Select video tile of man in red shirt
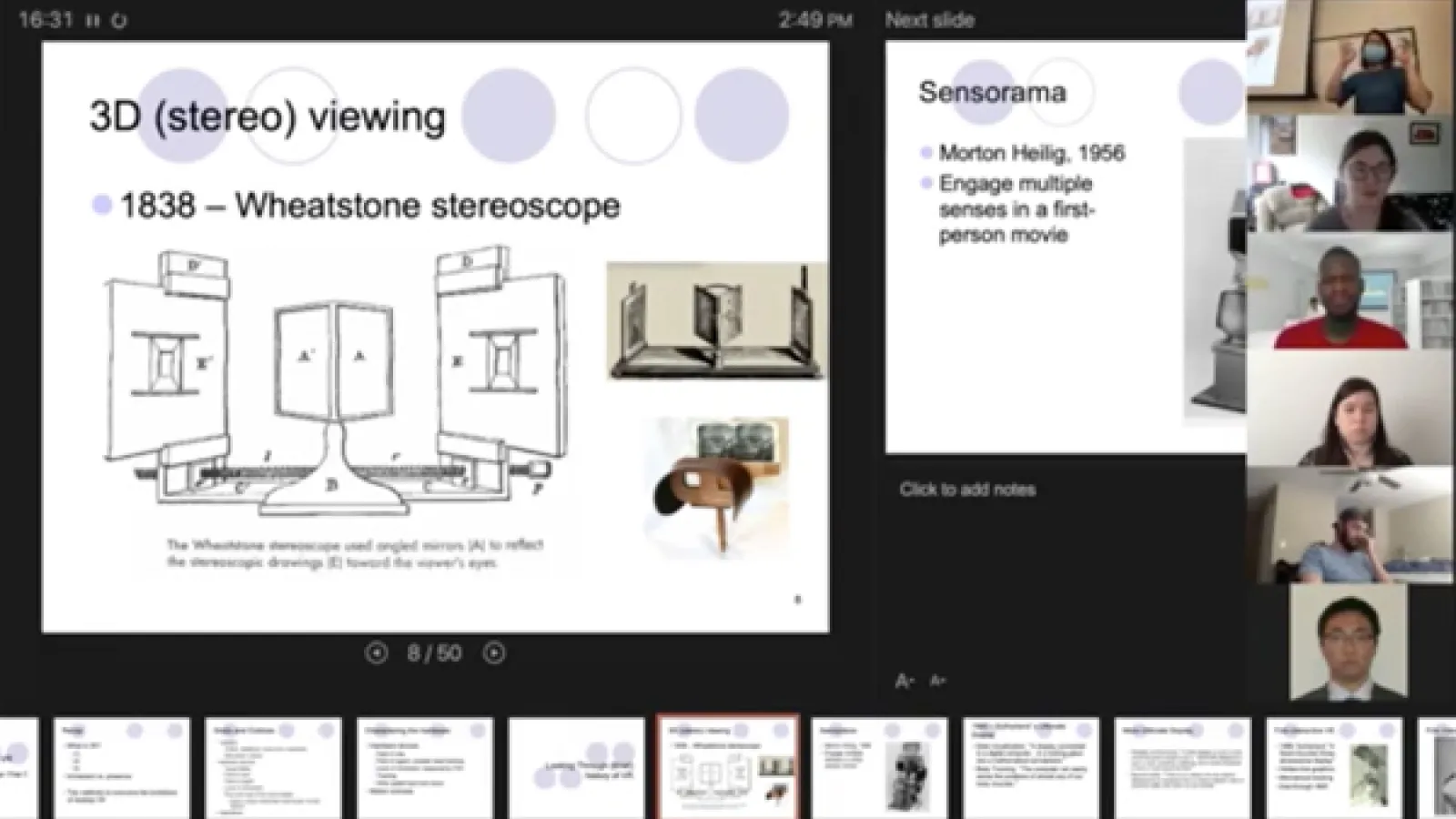Screen dimensions: 1456x819 coord(1350,290)
